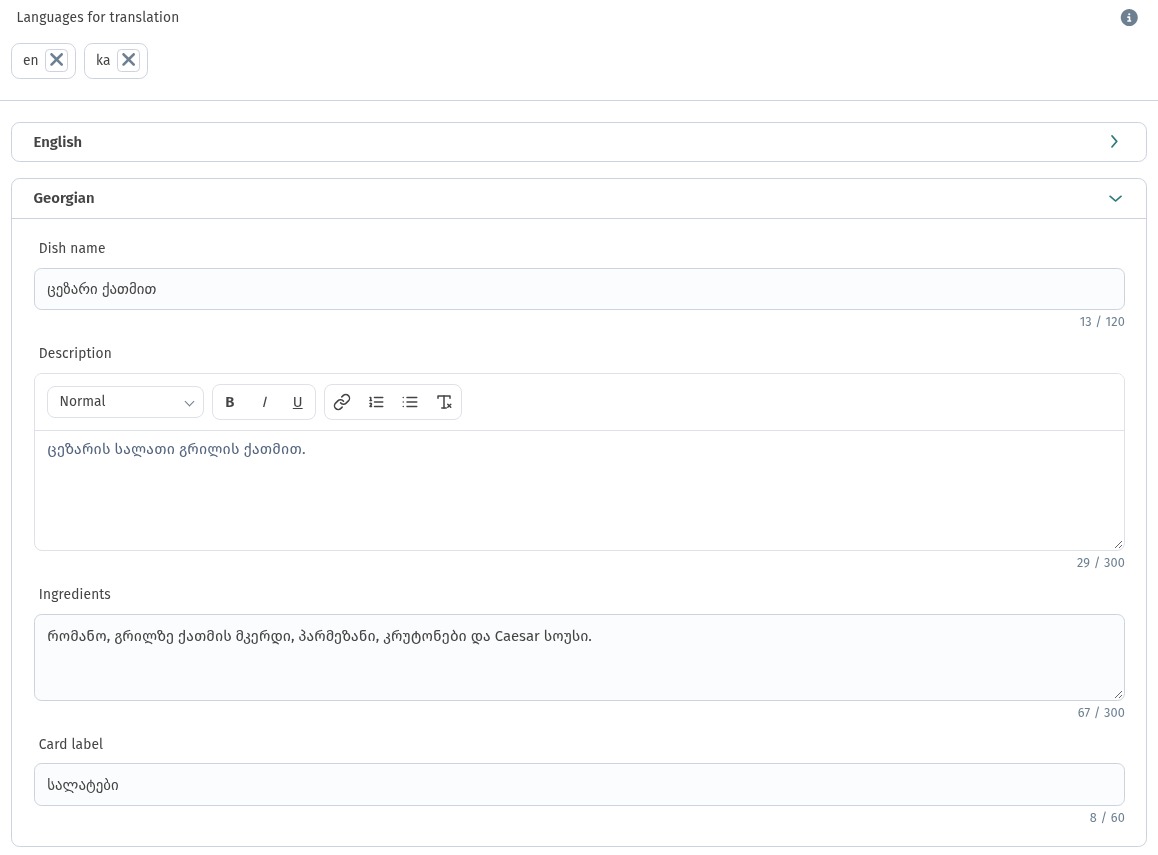Click the '29 / 300' character counter
The image size is (1158, 855).
click(x=1100, y=563)
